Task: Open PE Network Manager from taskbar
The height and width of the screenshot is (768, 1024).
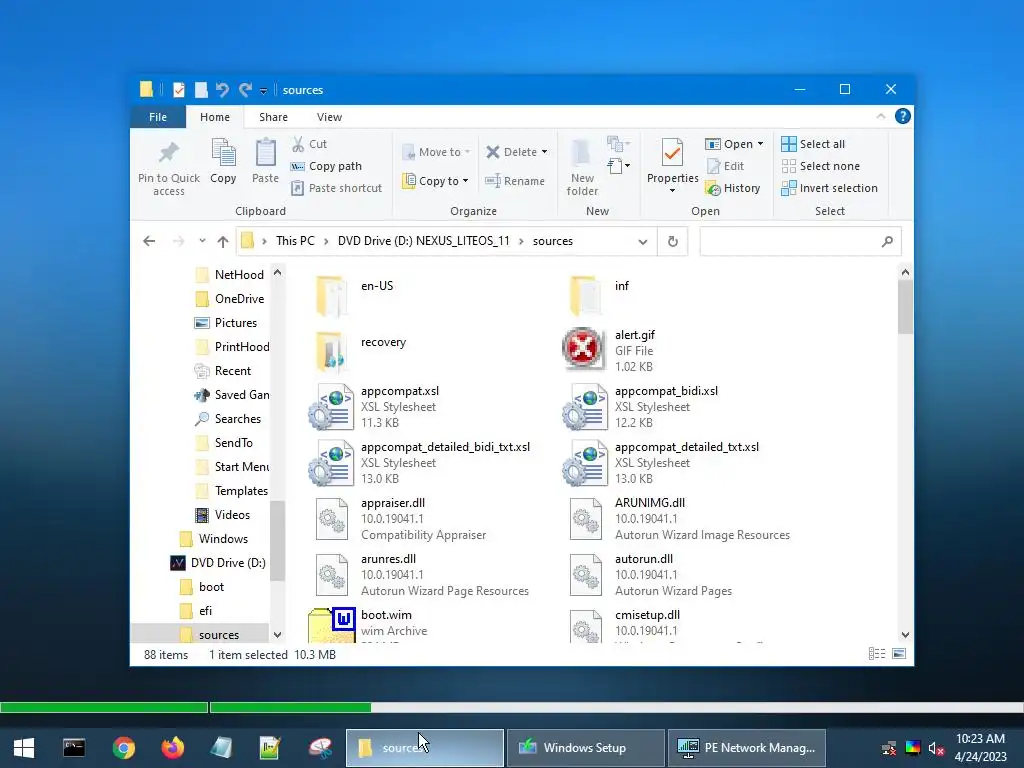Action: click(747, 748)
